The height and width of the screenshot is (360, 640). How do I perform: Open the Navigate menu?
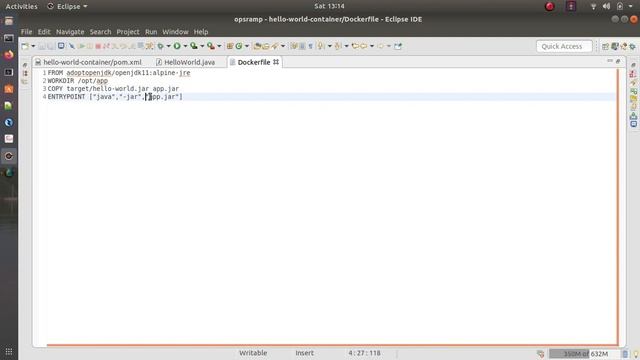[x=70, y=32]
